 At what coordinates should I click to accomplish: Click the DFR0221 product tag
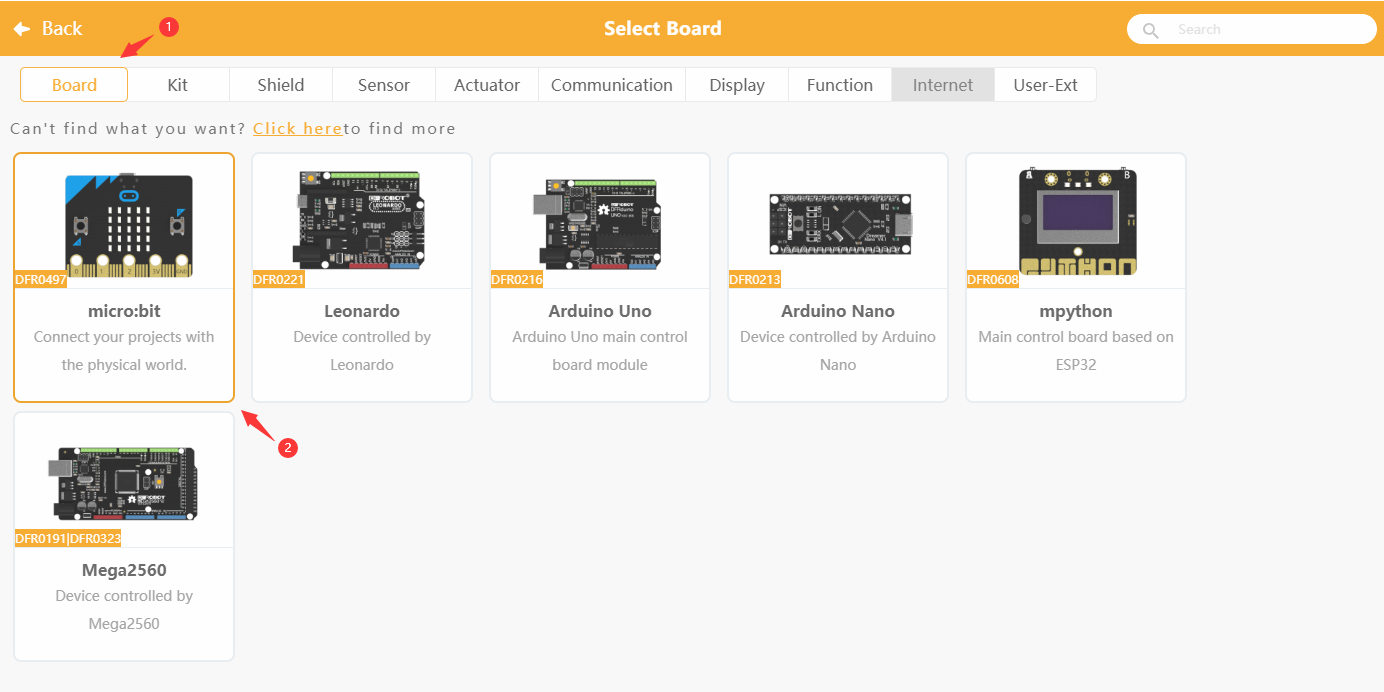(x=279, y=280)
